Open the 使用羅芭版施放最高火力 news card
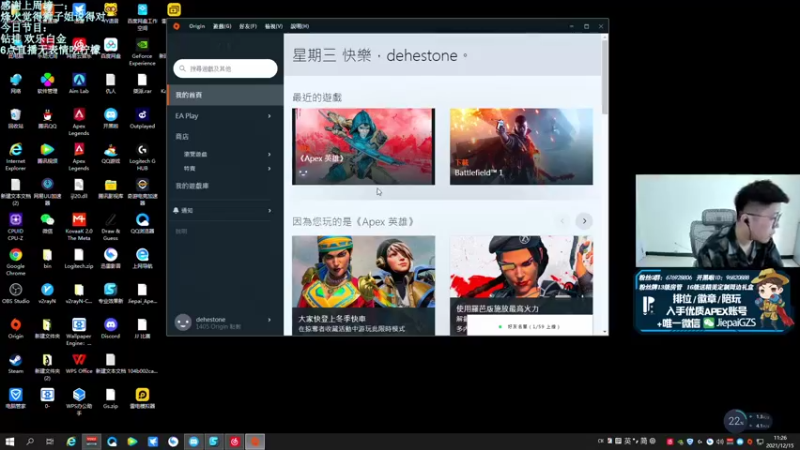 521,274
